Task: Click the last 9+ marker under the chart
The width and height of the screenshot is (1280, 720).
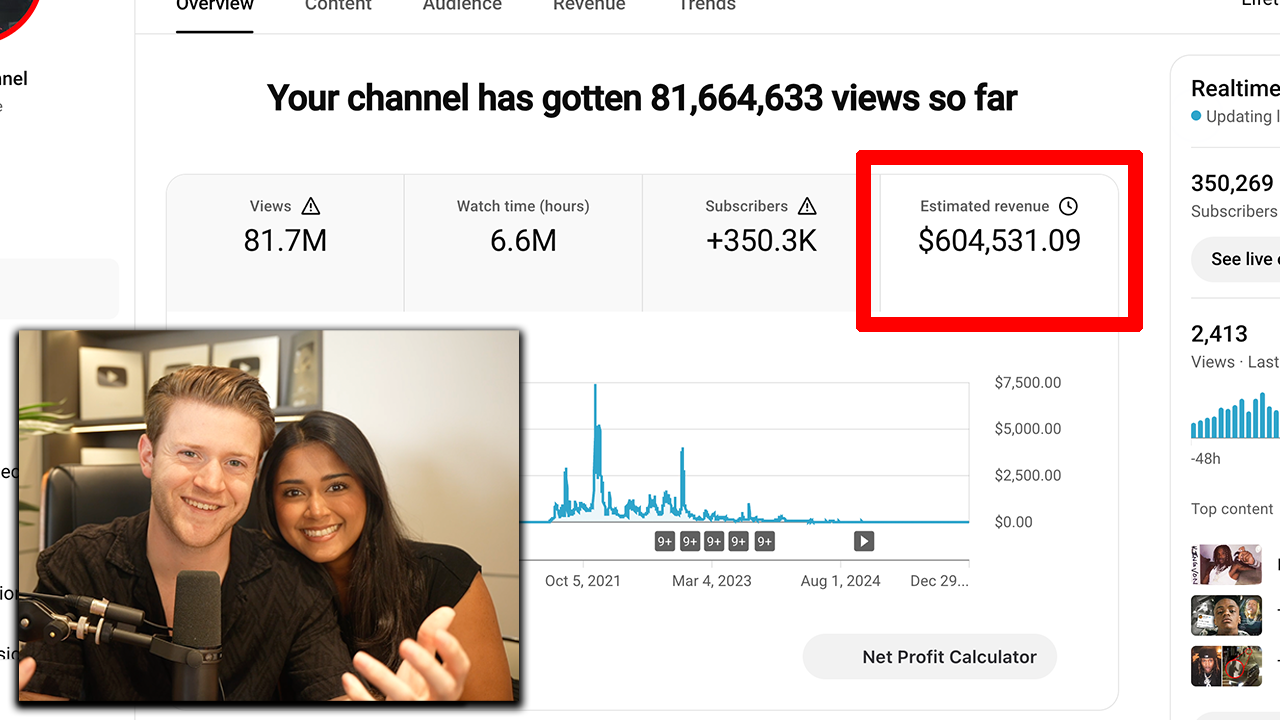Action: pos(764,541)
